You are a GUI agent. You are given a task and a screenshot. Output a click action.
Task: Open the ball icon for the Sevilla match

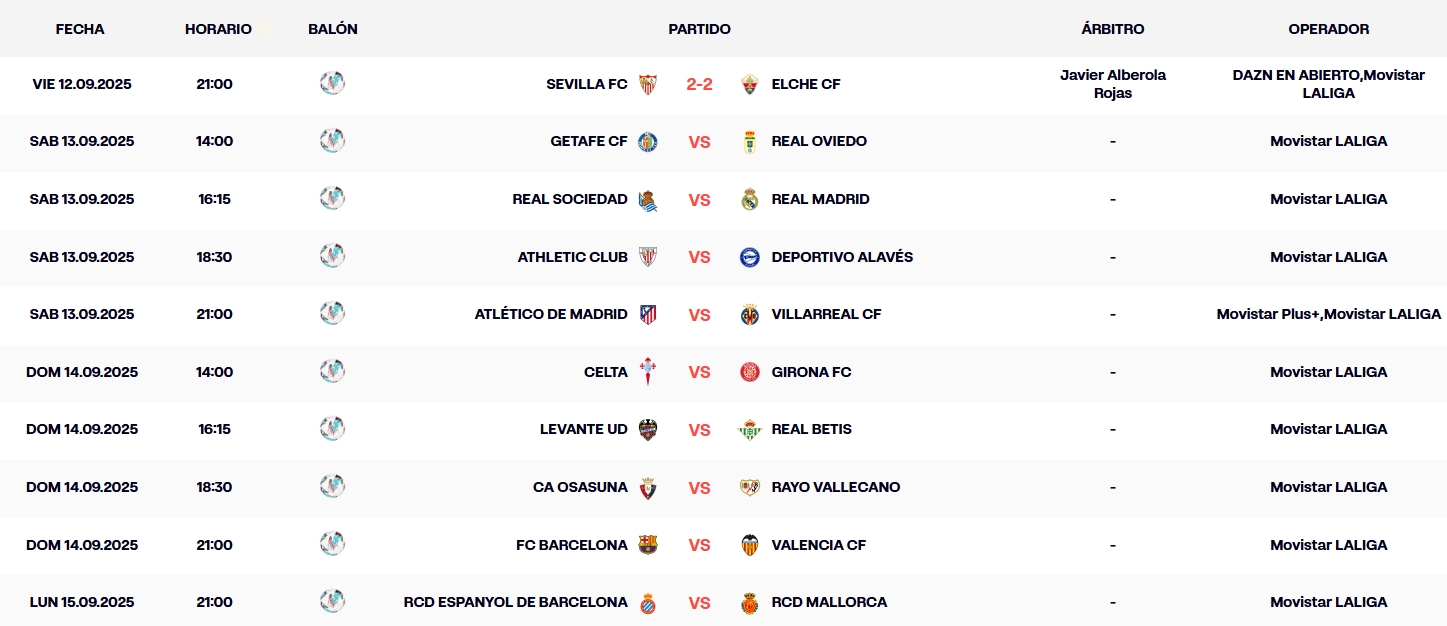[332, 84]
